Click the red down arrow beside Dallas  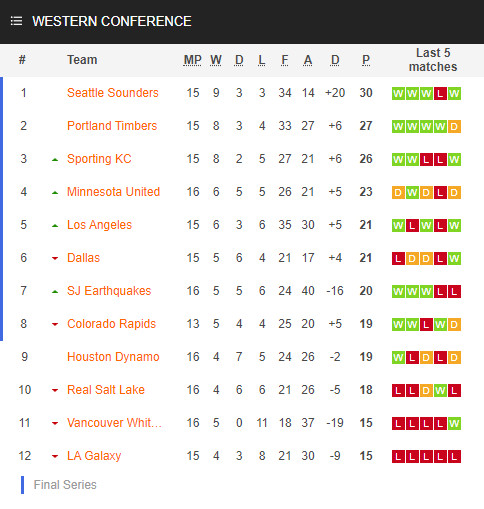point(55,258)
